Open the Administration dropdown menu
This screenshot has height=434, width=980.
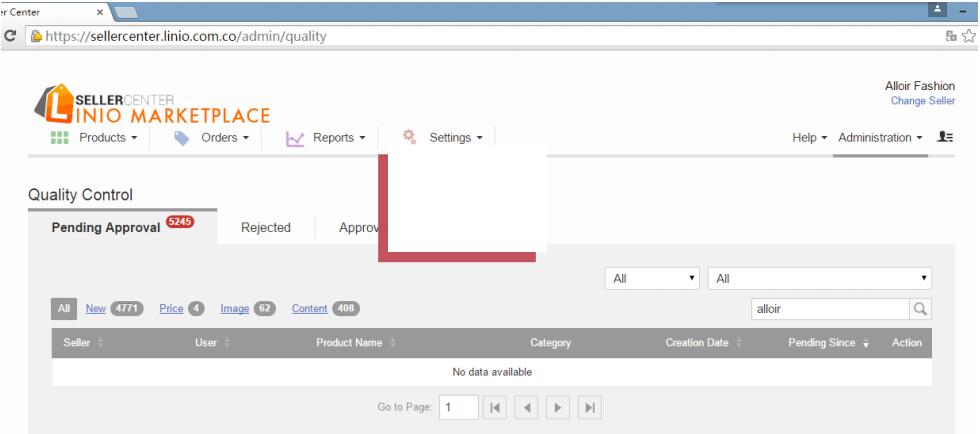(x=881, y=138)
